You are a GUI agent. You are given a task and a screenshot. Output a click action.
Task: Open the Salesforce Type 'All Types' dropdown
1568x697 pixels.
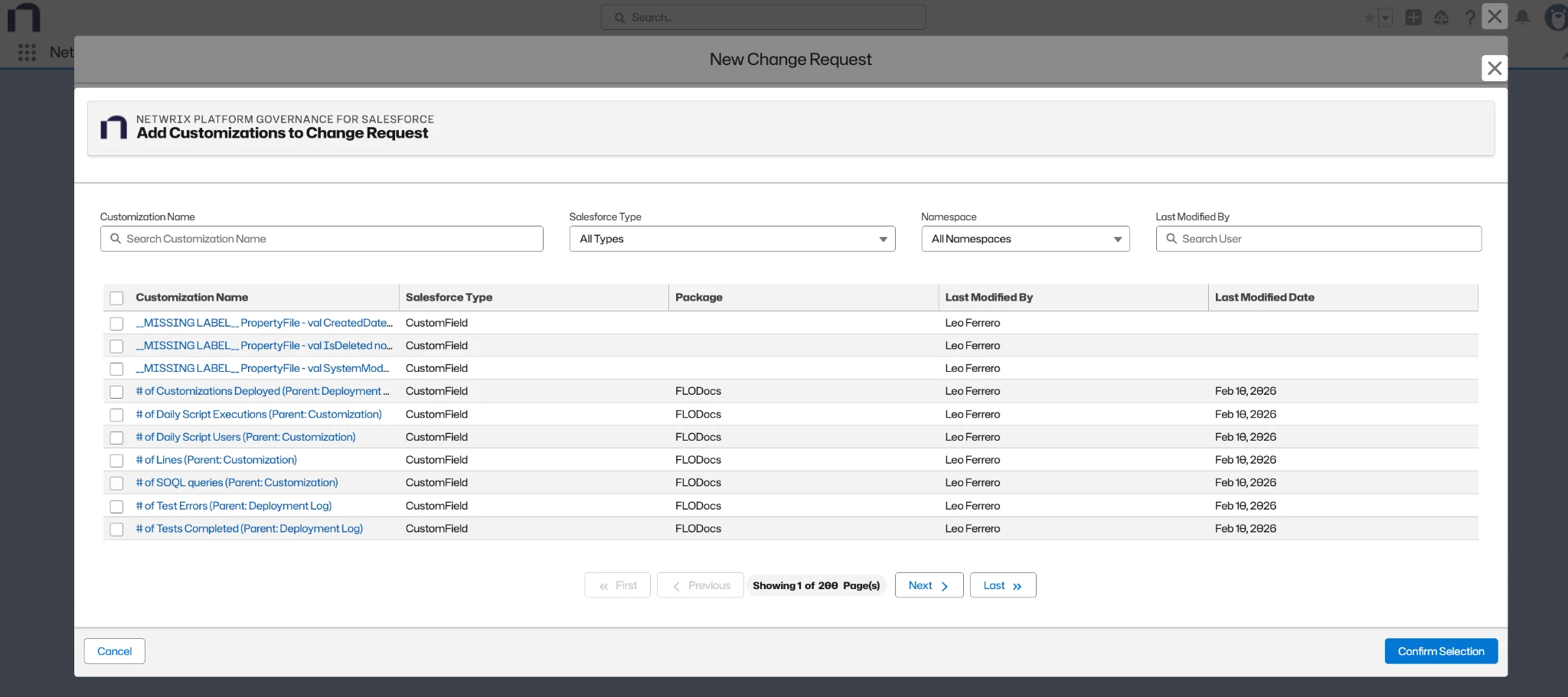(x=731, y=239)
